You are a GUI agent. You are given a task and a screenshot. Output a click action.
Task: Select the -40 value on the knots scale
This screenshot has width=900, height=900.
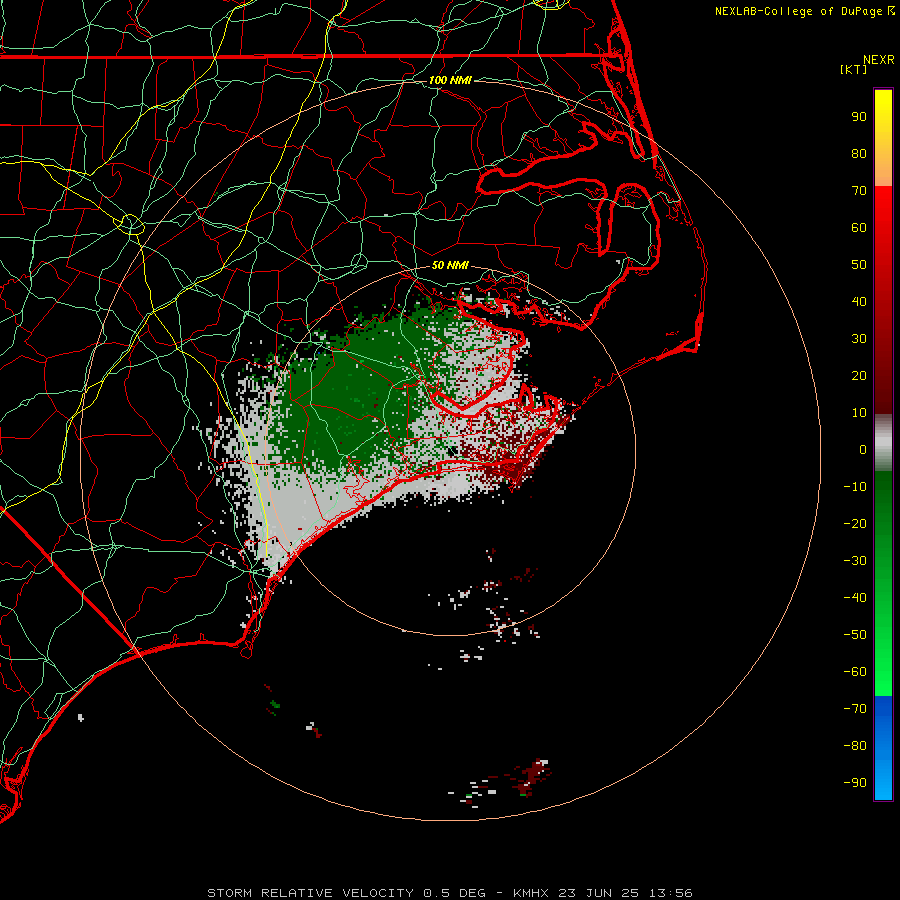tap(855, 598)
